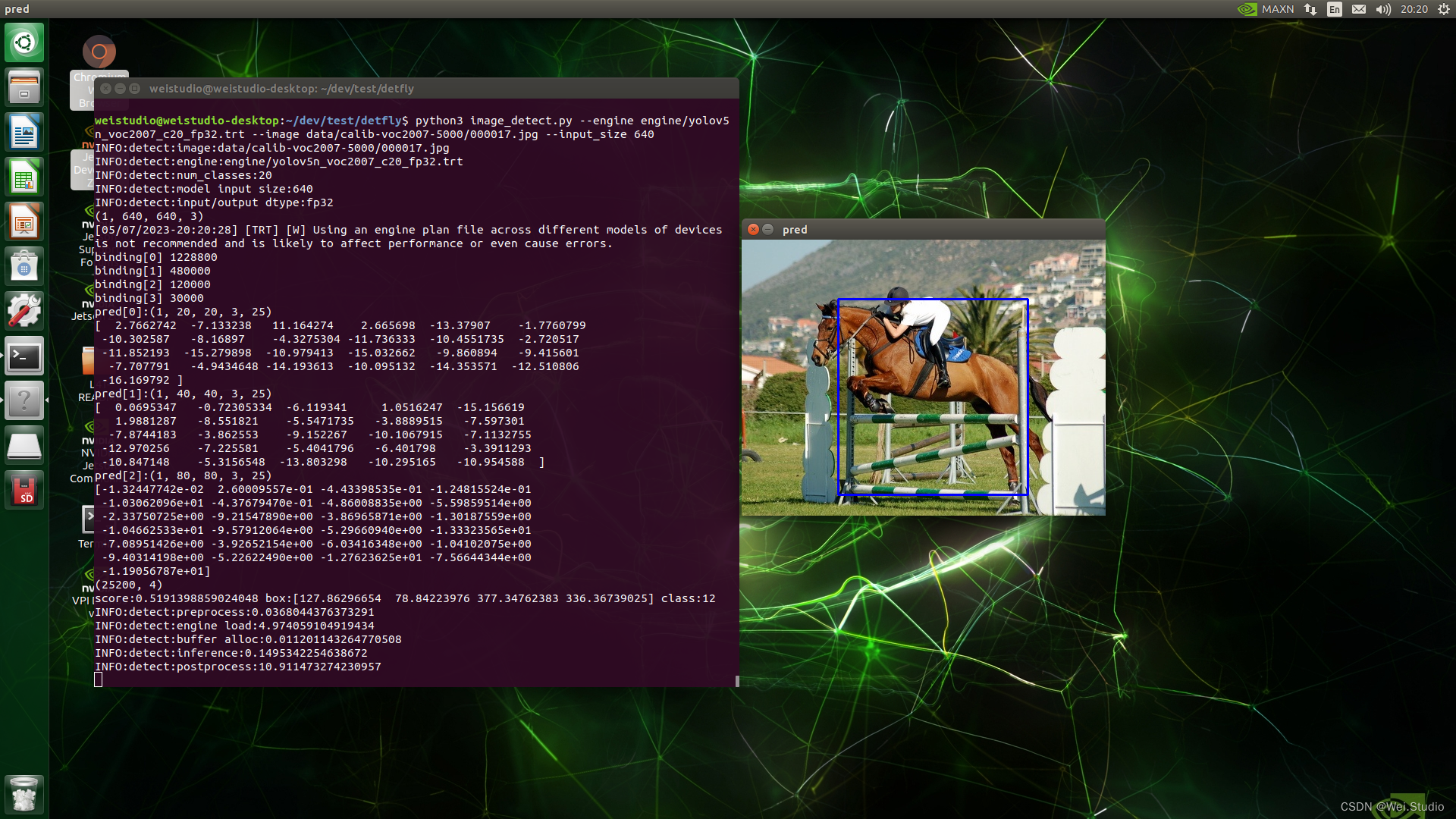Open the Ubuntu Dash search launcher
Screen dimensions: 1456x819
pyautogui.click(x=24, y=42)
